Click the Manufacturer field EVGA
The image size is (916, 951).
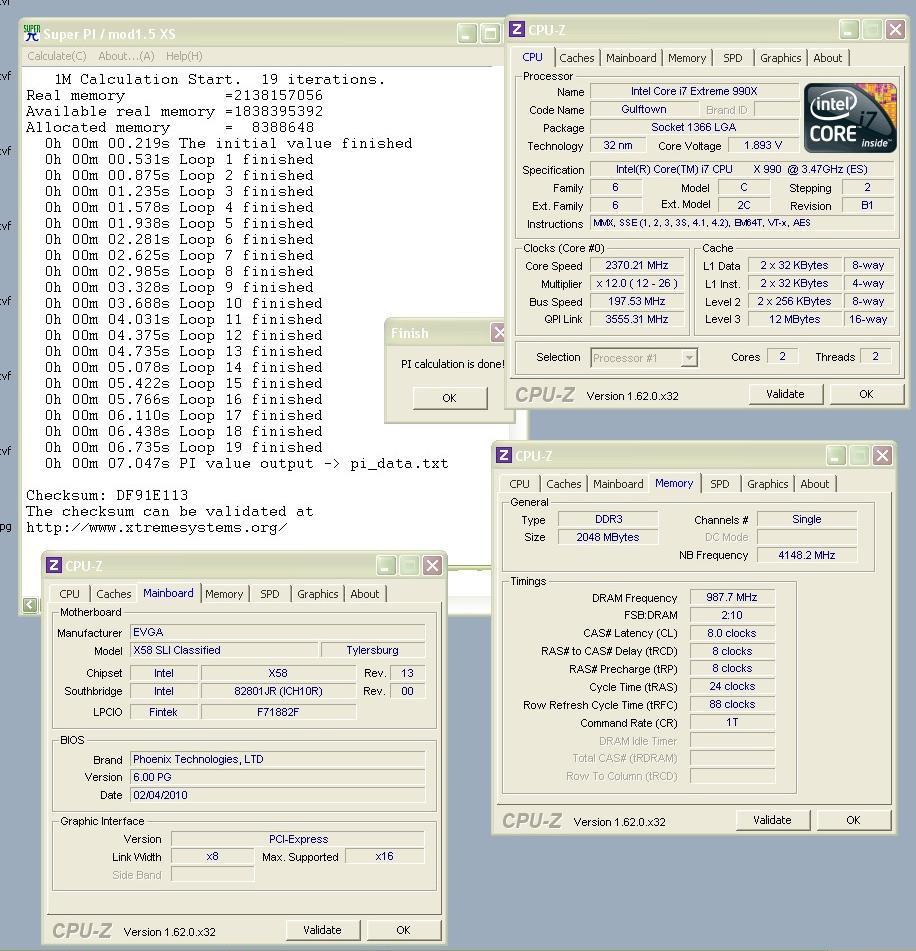[278, 632]
